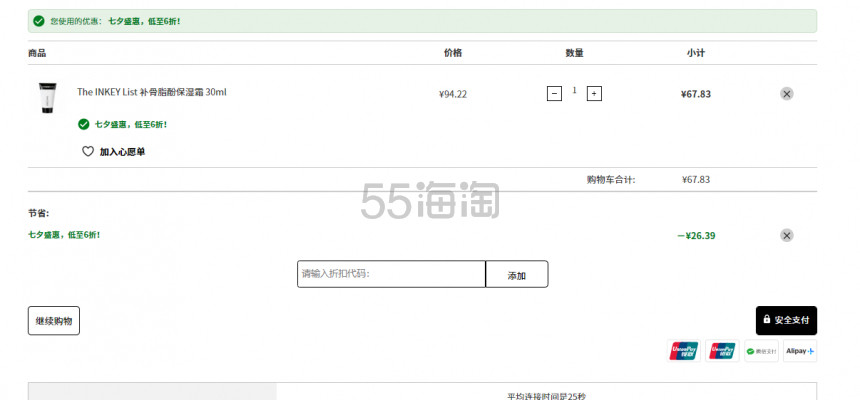This screenshot has height=400, width=860.
Task: Click the quantity value 1
Action: pyautogui.click(x=574, y=91)
